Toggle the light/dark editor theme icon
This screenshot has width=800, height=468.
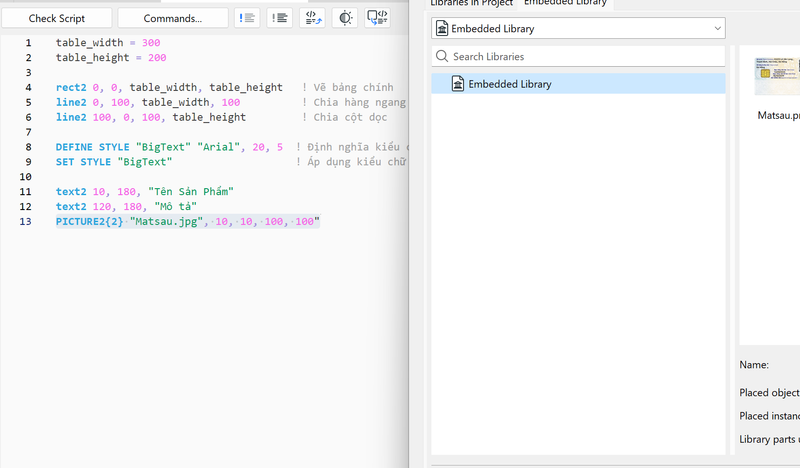coord(345,18)
